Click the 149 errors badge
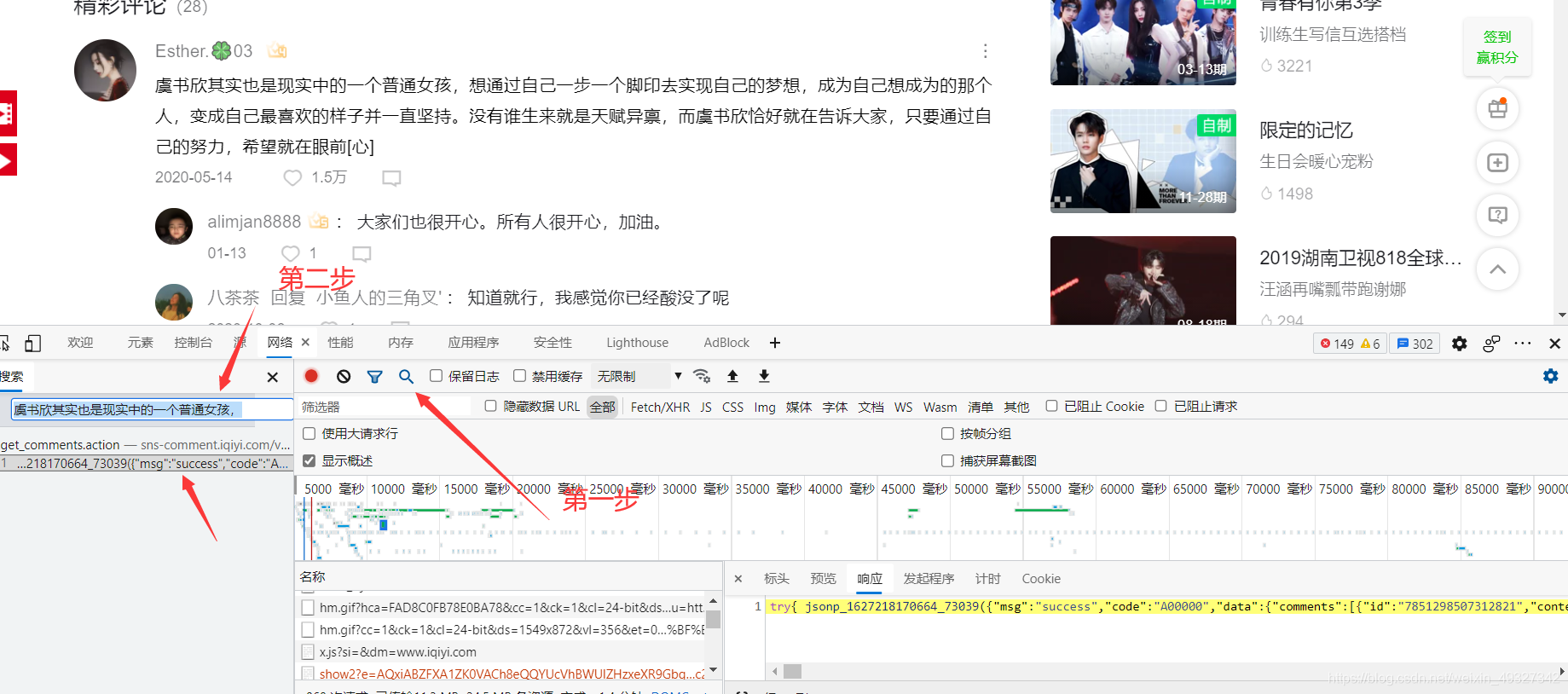1568x694 pixels. (x=1337, y=344)
